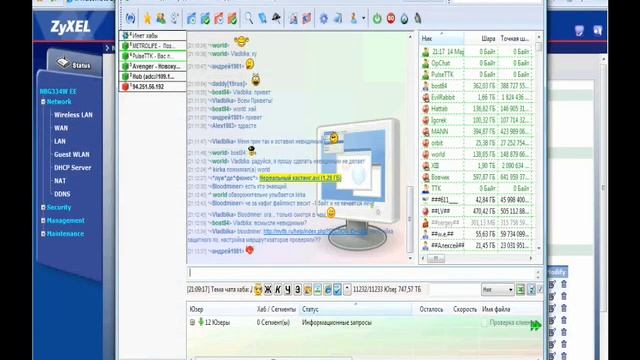
Task: Open the emoticon picker smiley above the transfers list
Action: pyautogui.click(x=258, y=289)
